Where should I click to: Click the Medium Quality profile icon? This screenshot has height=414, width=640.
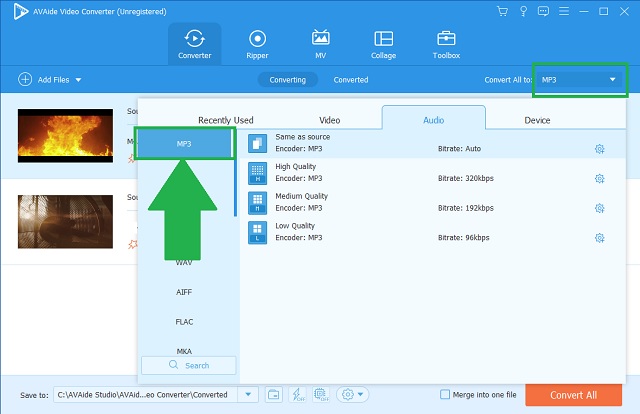coord(258,203)
